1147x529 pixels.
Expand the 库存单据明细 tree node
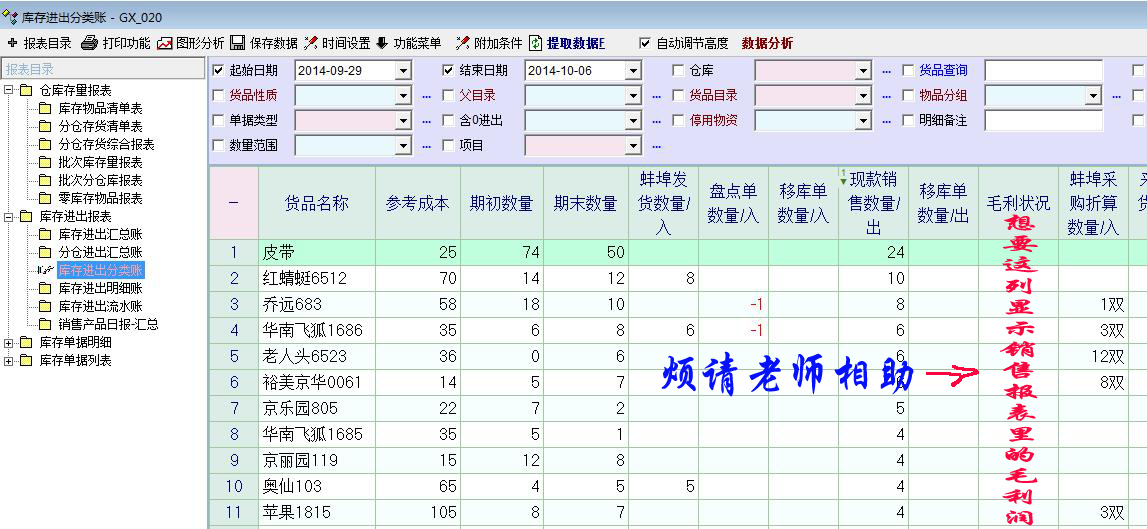coord(10,343)
